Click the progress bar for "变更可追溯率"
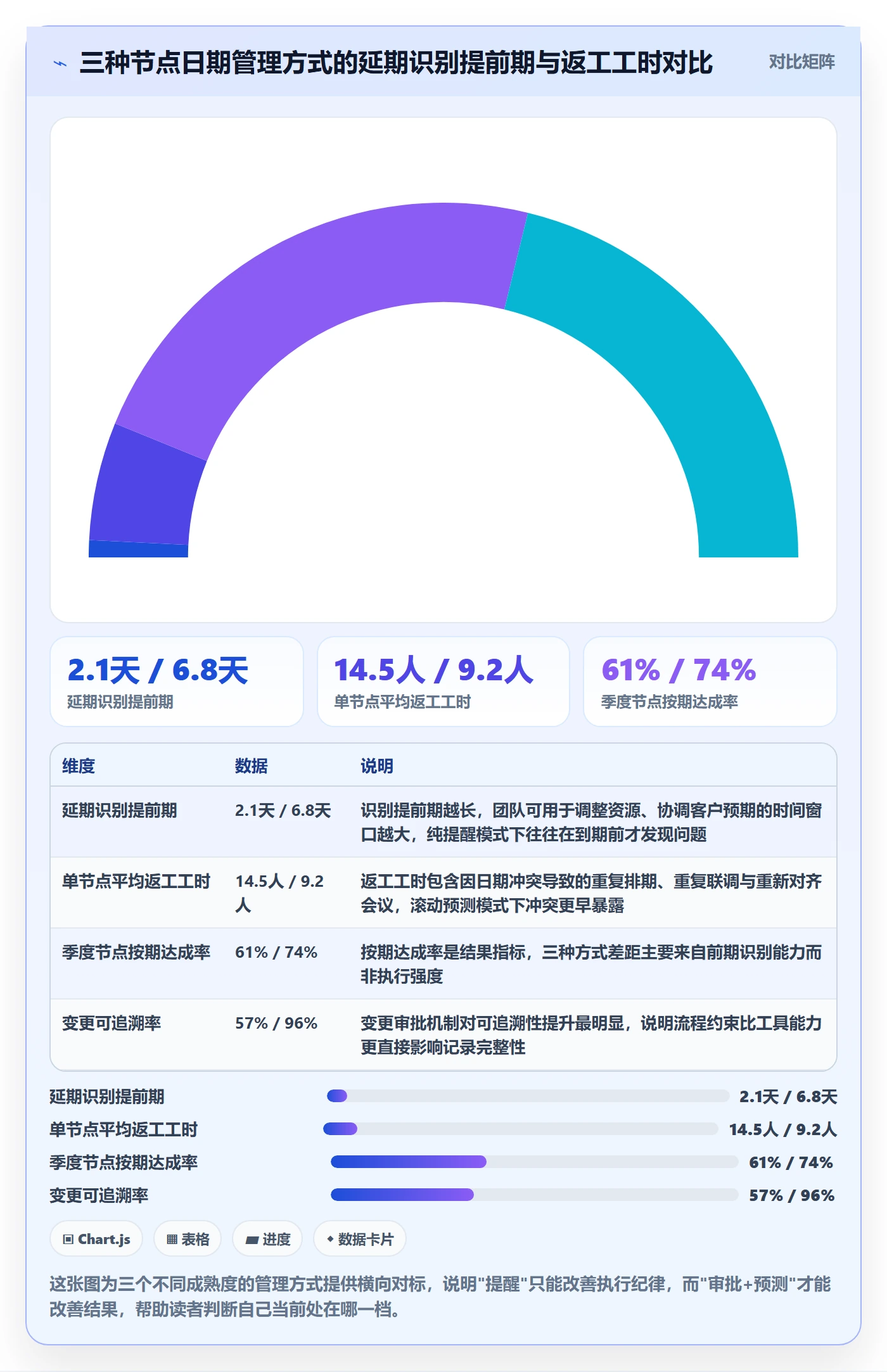 [x=535, y=1195]
